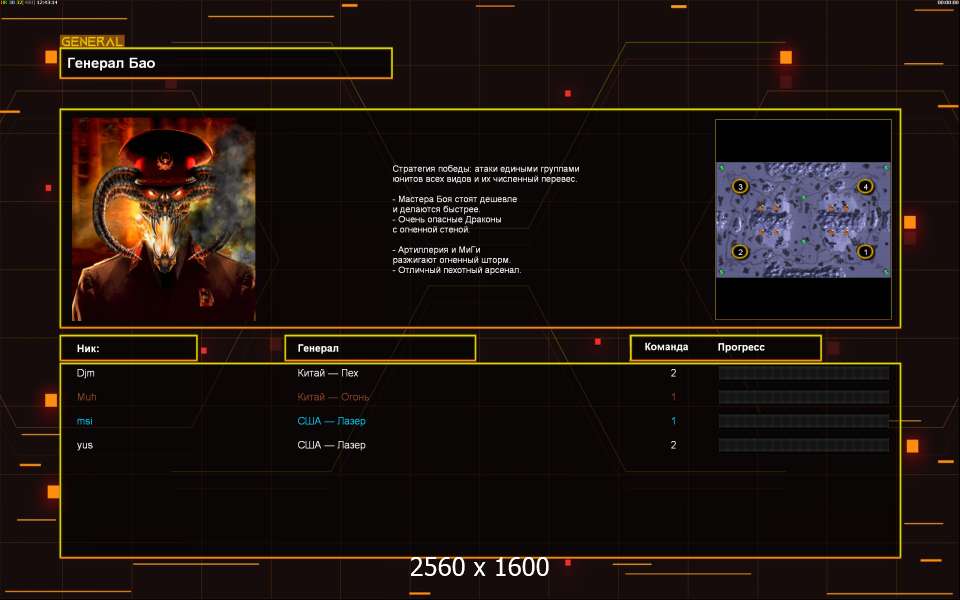Click start position 2 on the minimap

[740, 251]
